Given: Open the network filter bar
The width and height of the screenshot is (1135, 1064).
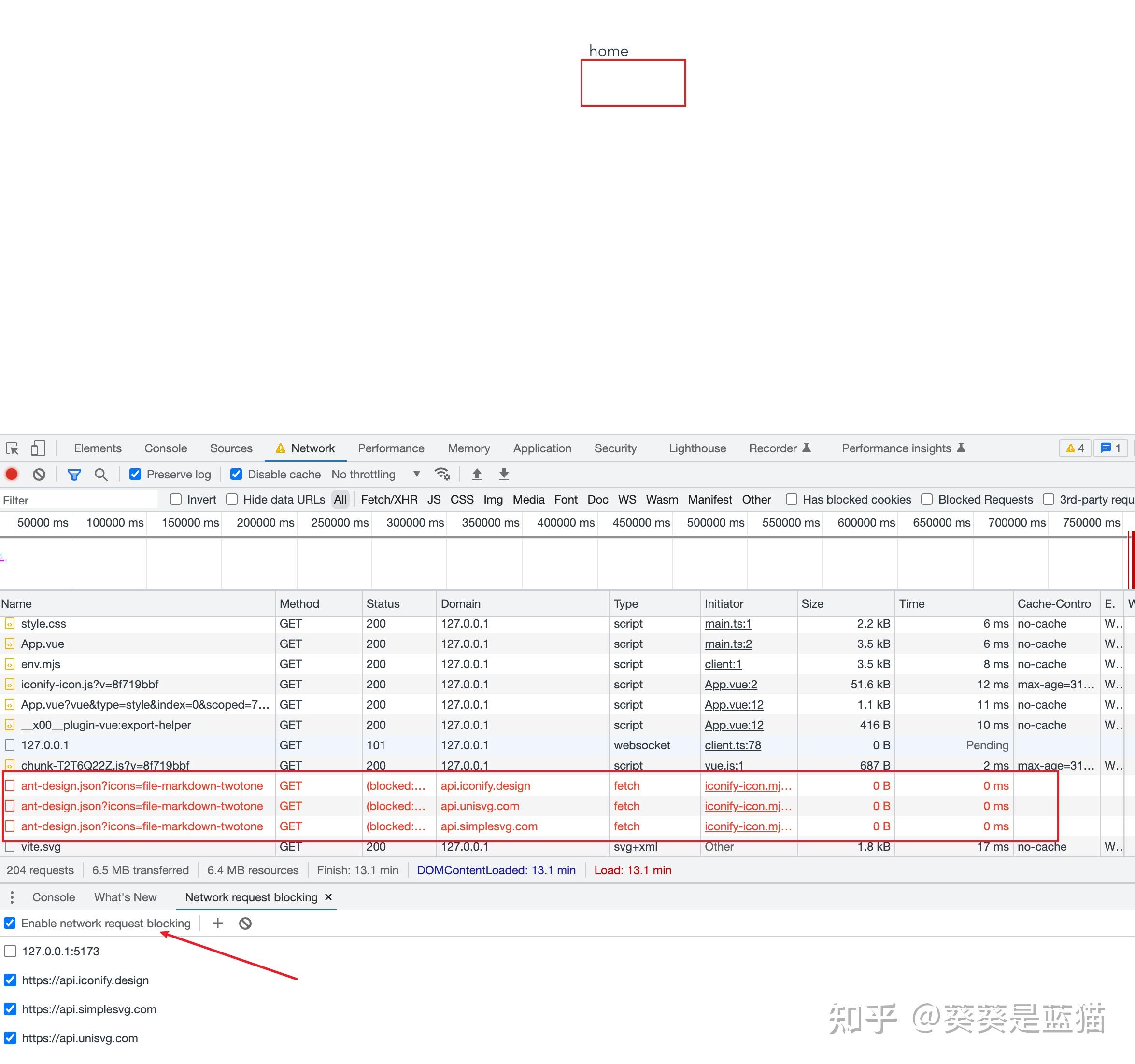Looking at the screenshot, I should pos(74,475).
